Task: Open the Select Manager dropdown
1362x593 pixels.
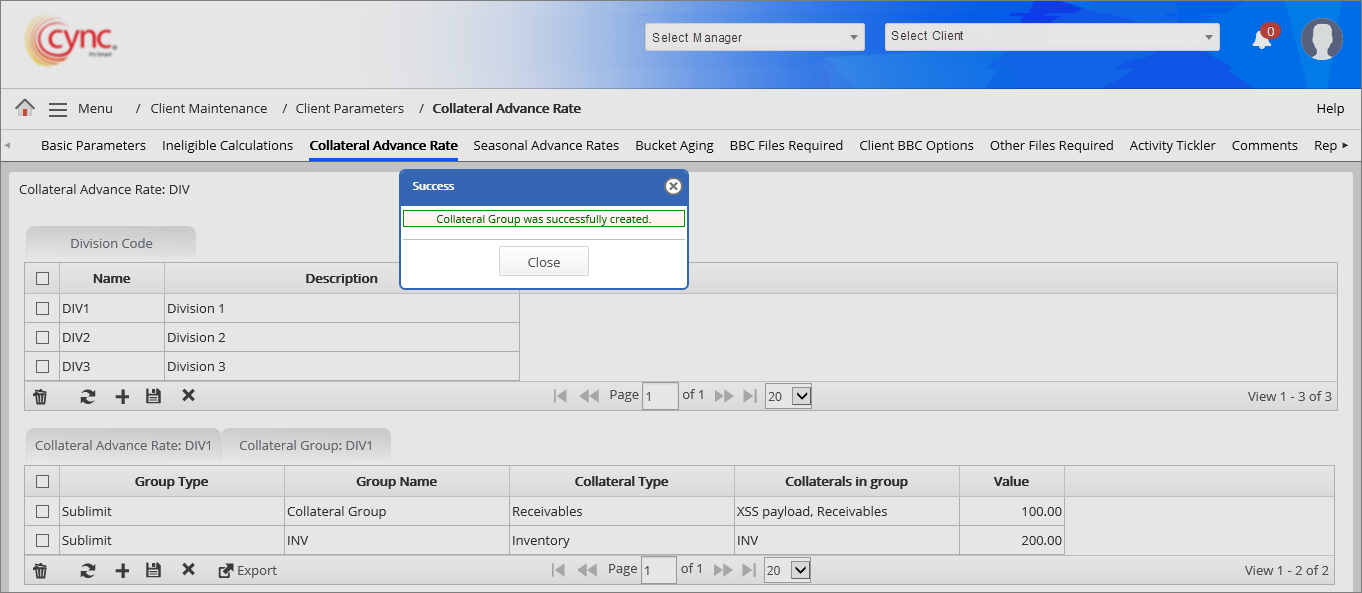Action: click(754, 38)
